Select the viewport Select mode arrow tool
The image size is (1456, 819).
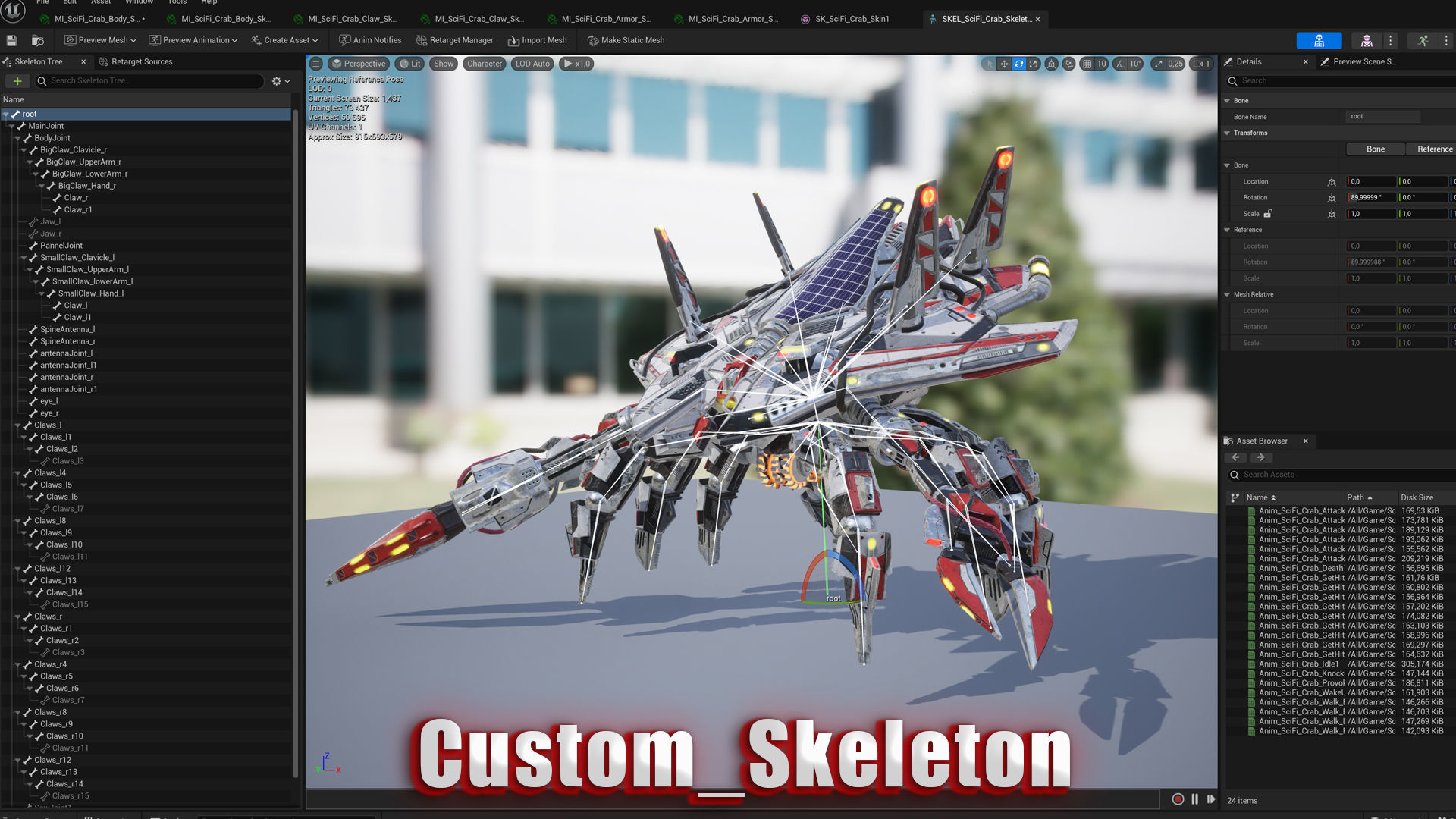[x=989, y=64]
